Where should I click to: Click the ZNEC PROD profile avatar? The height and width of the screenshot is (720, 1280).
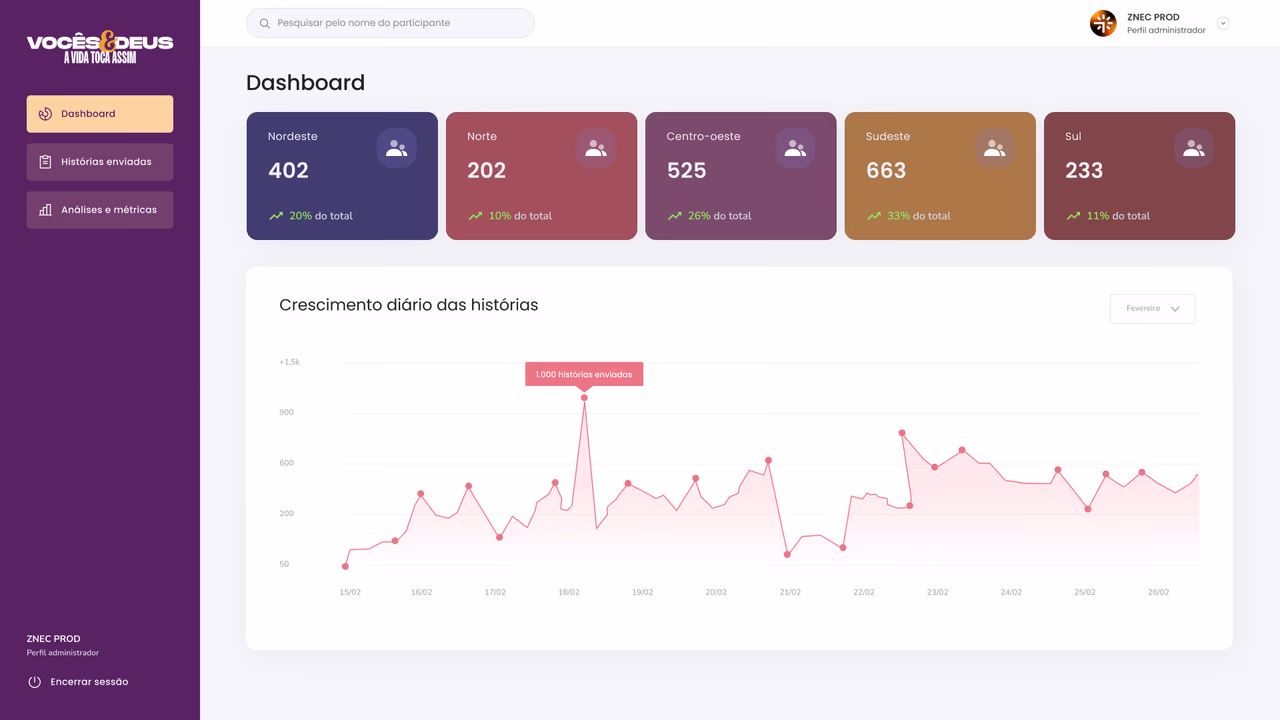click(1103, 23)
